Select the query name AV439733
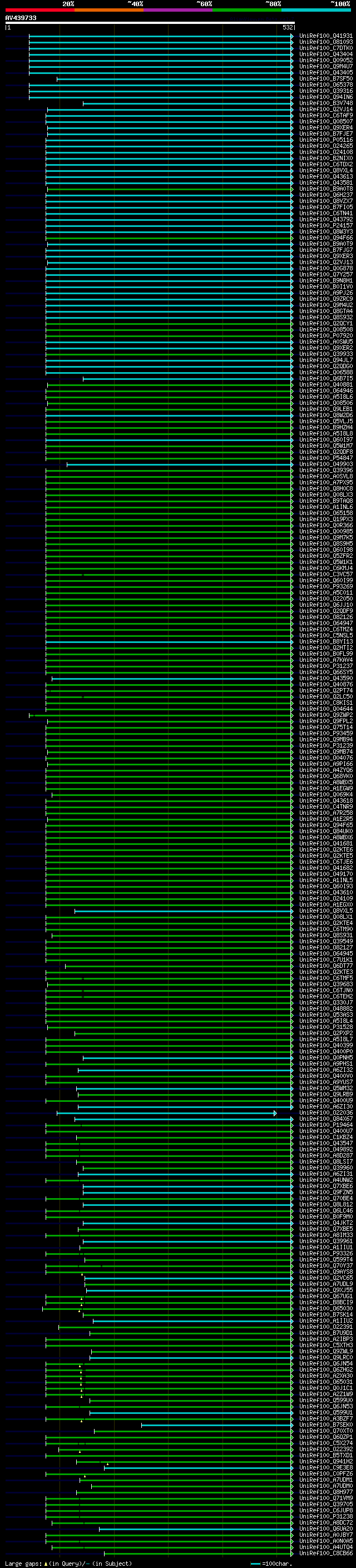 click(x=21, y=18)
